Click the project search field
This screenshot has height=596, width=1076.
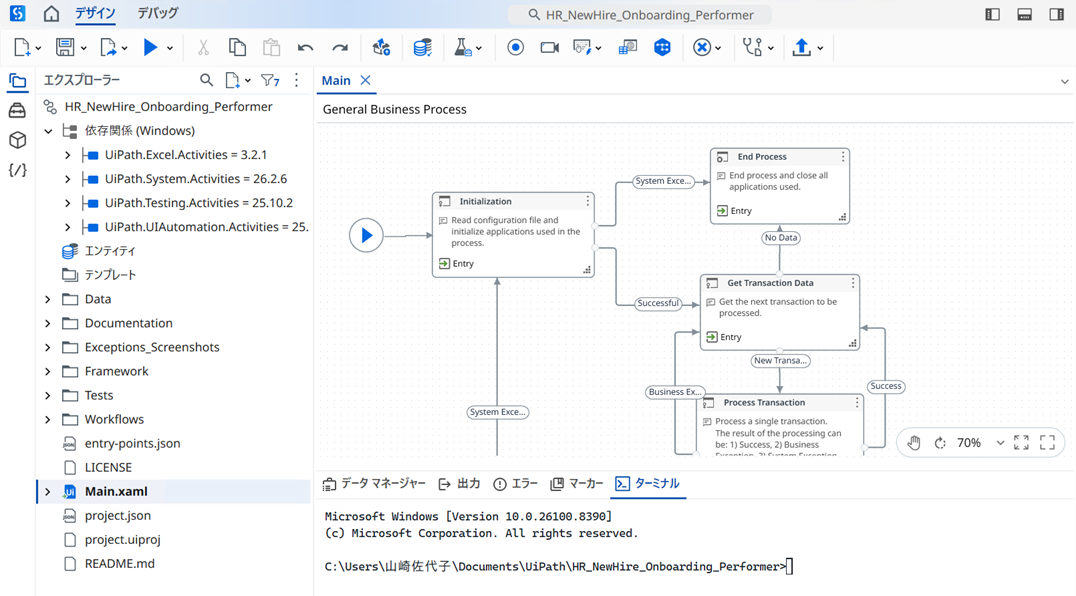tap(640, 14)
